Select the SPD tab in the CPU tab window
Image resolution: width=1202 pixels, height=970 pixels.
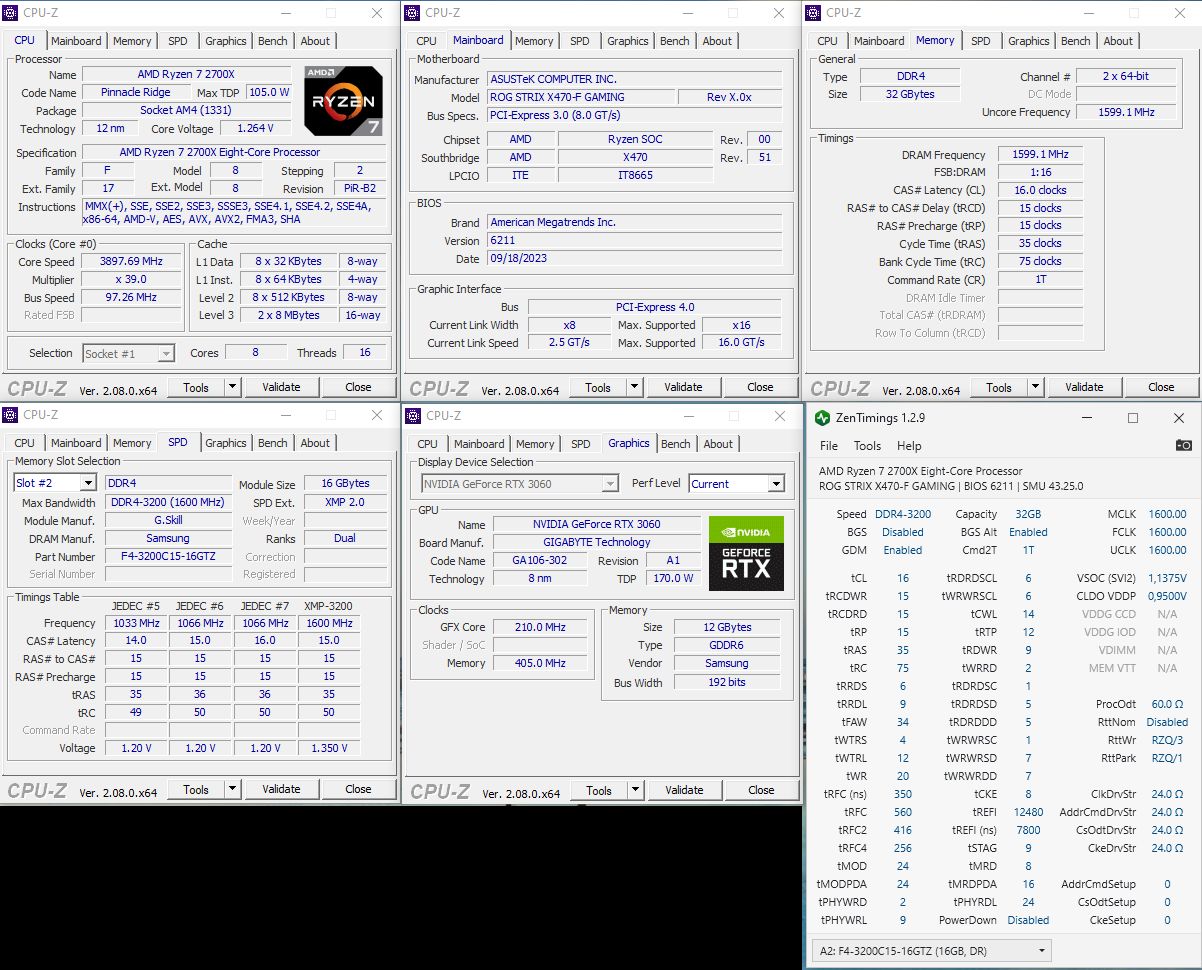pyautogui.click(x=177, y=41)
